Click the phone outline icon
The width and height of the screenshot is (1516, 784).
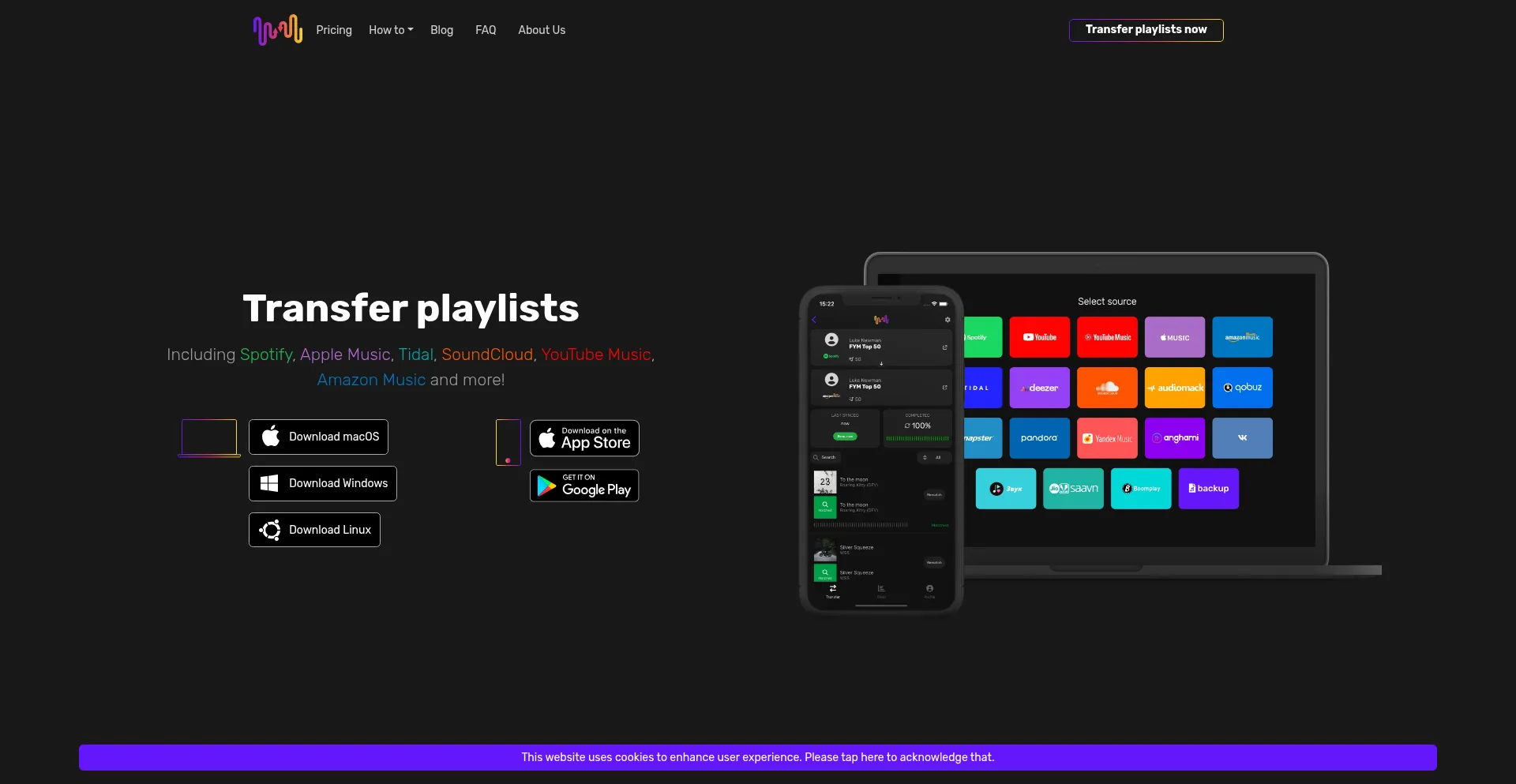pos(508,442)
